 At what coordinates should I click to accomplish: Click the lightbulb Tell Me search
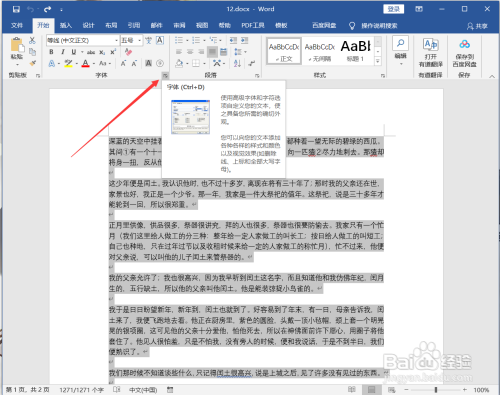(352, 26)
